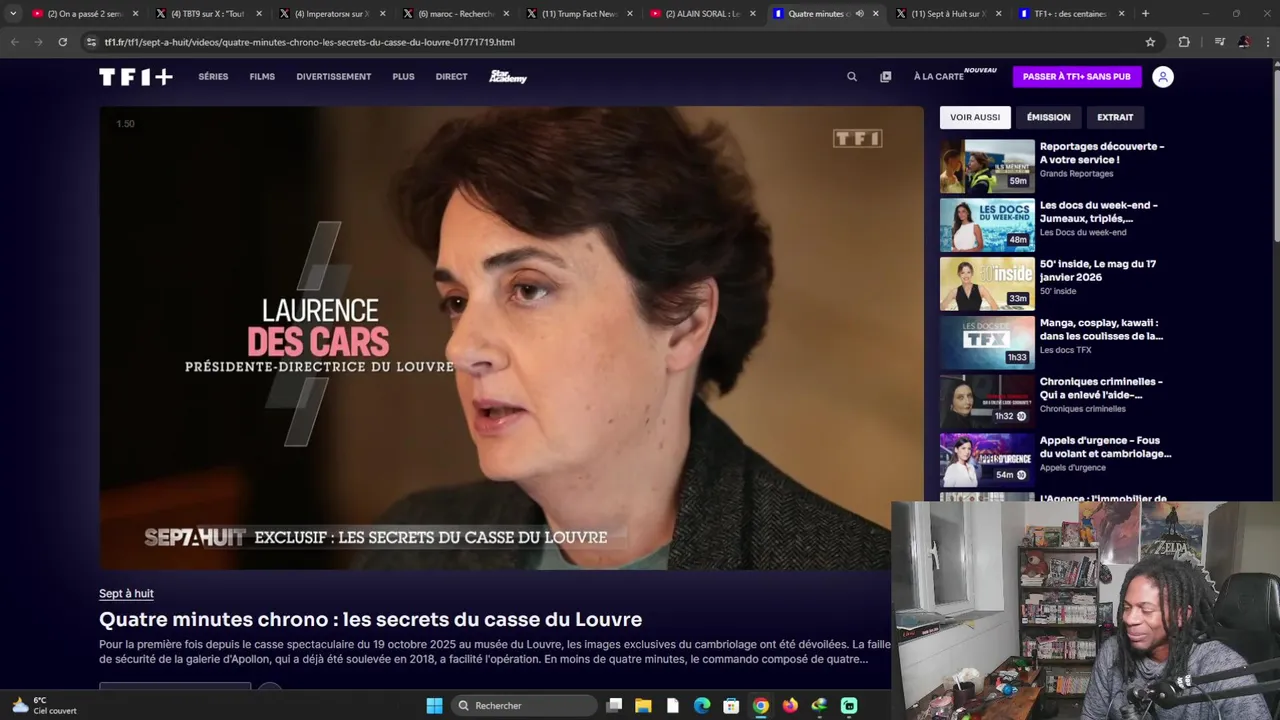Click the main video player area
The width and height of the screenshot is (1280, 720).
[x=511, y=338]
